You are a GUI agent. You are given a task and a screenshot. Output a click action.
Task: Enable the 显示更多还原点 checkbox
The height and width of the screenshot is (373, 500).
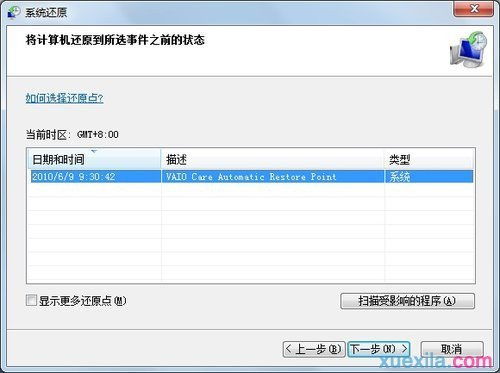(31, 300)
